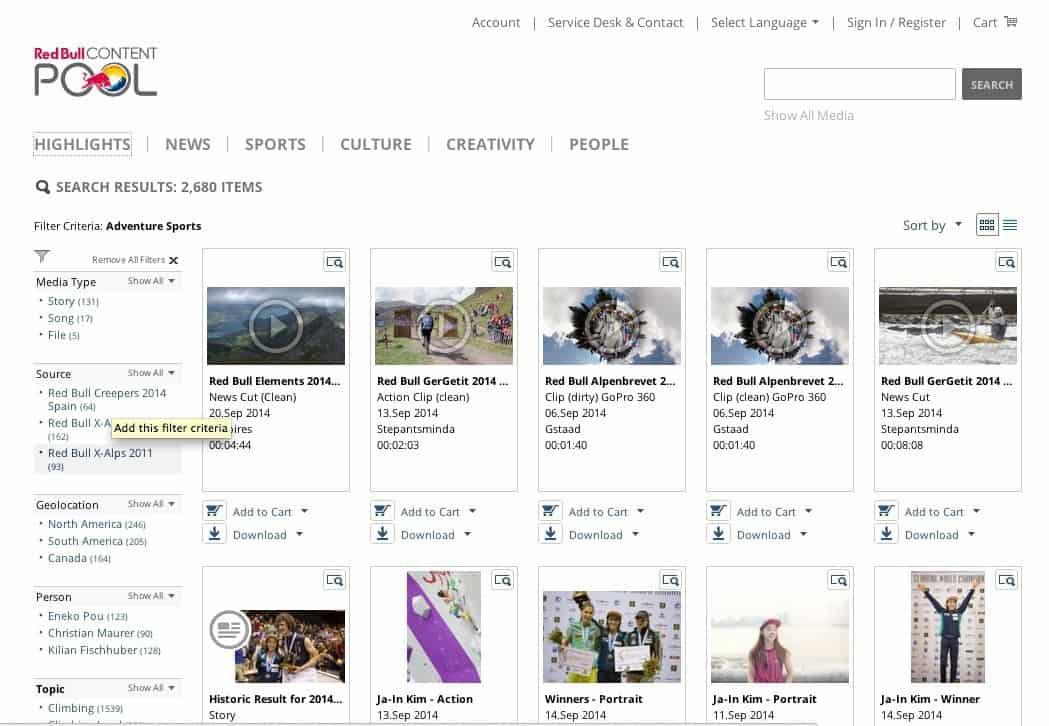Click the Download icon under Red Bull Alpenbrevet clip

point(550,534)
